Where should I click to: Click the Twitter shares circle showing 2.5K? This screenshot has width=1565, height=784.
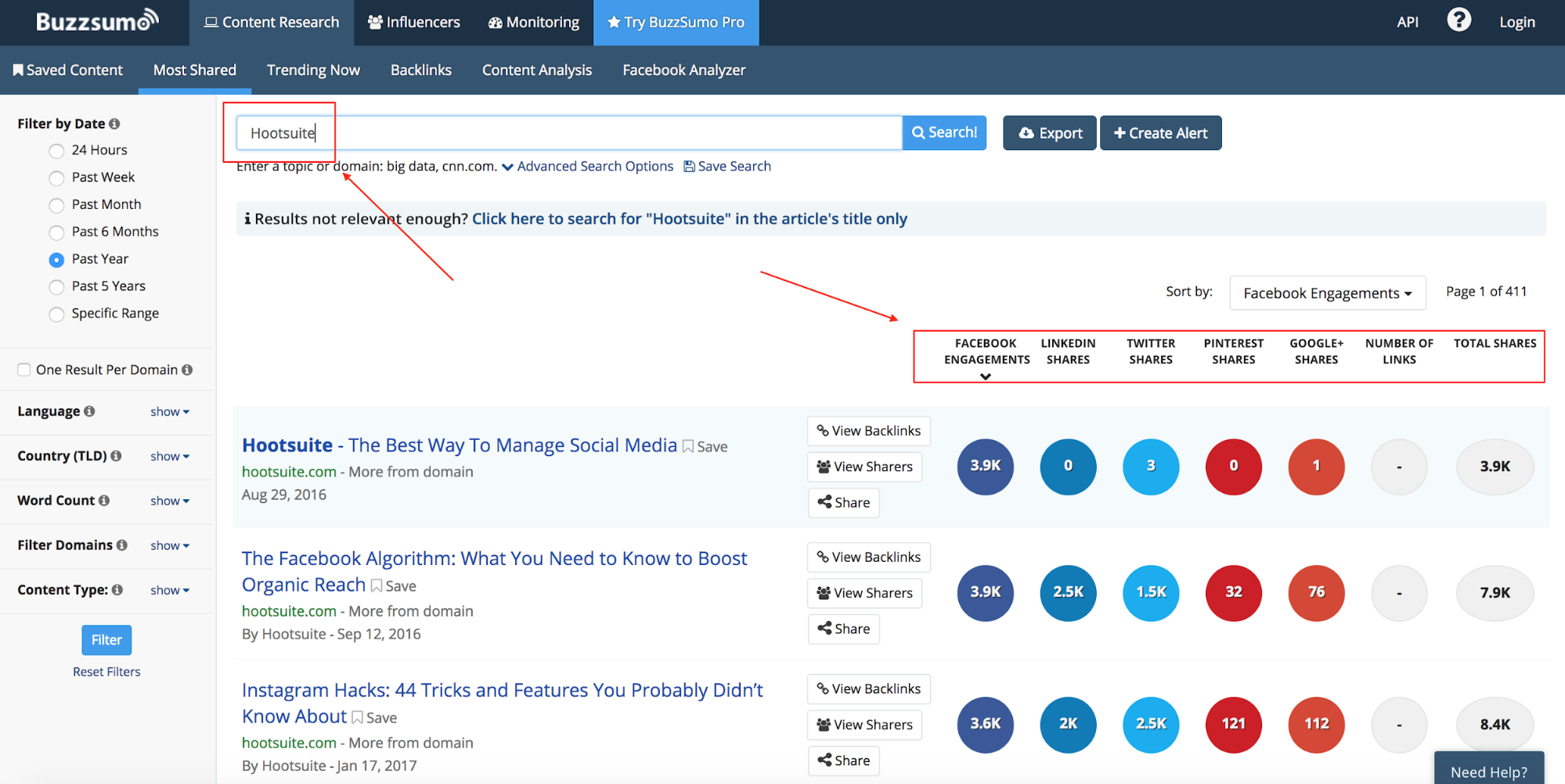(x=1151, y=725)
